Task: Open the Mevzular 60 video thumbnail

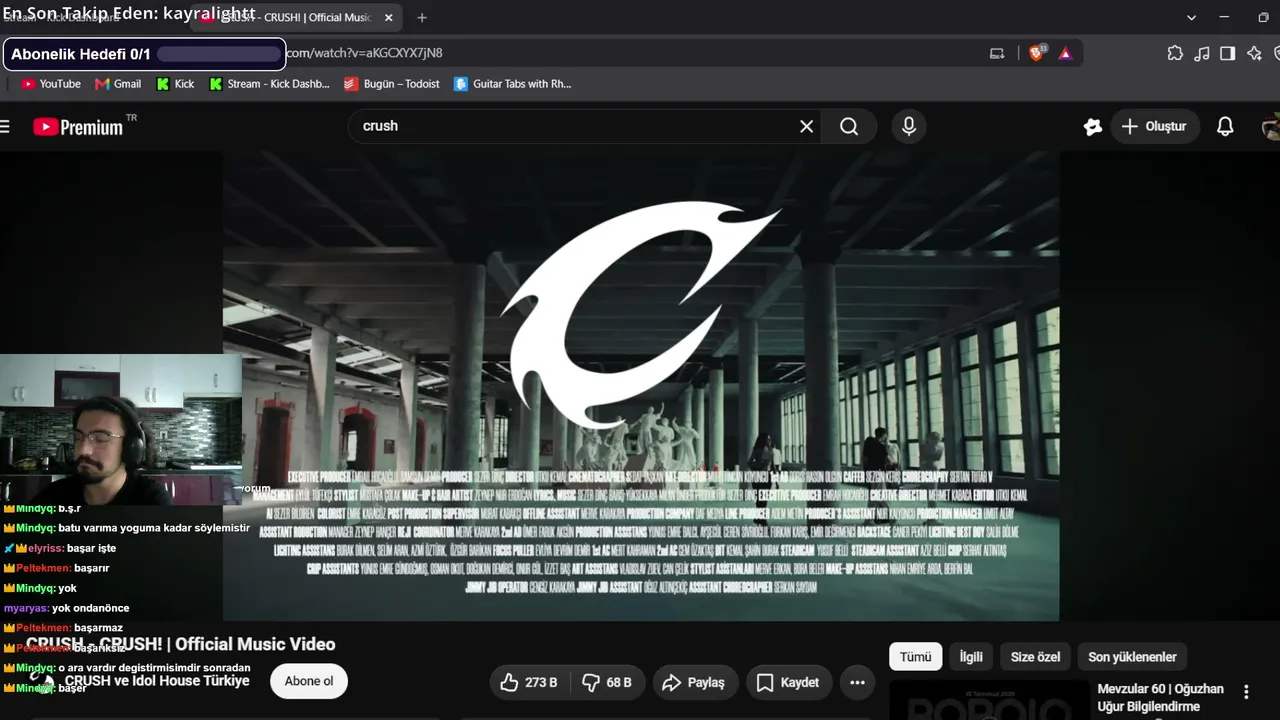Action: [x=989, y=700]
